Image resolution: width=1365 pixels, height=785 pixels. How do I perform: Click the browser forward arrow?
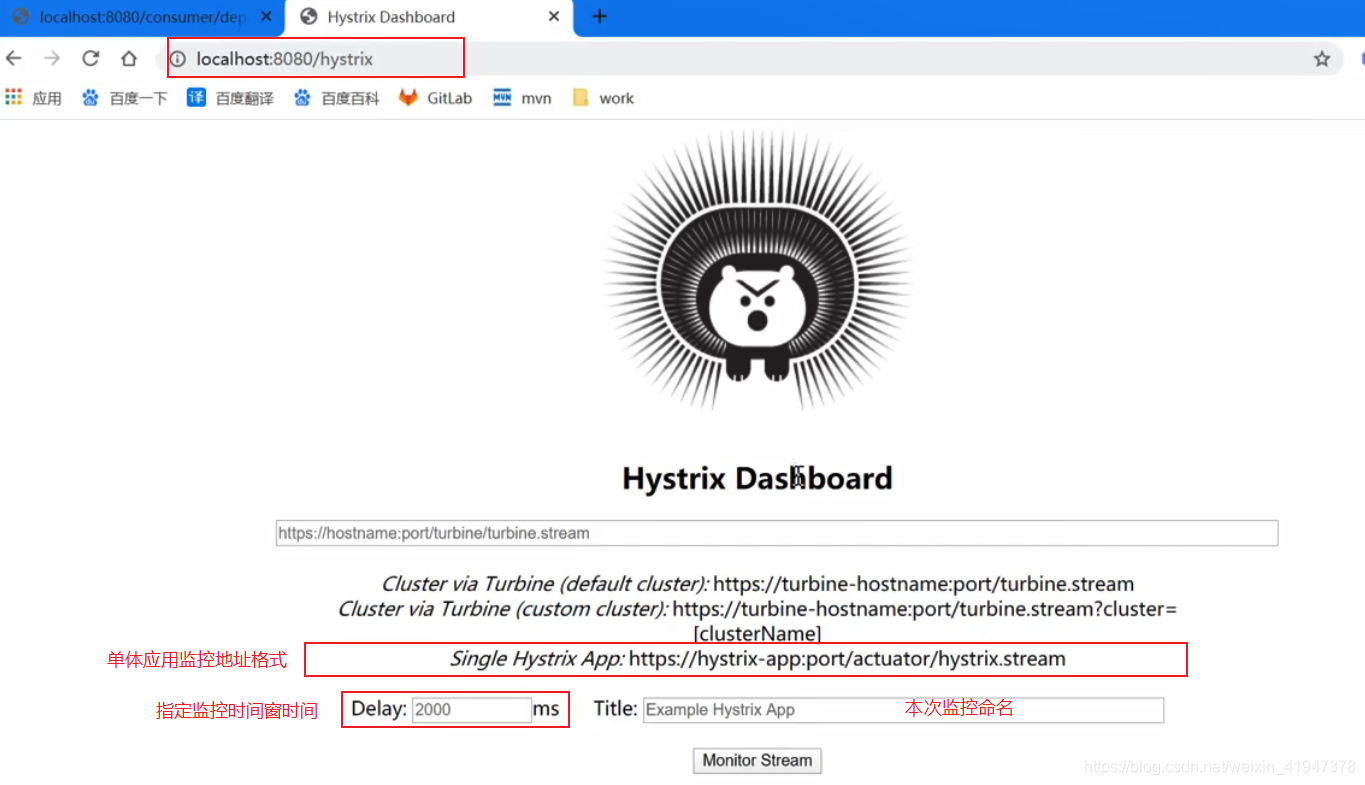pyautogui.click(x=52, y=59)
